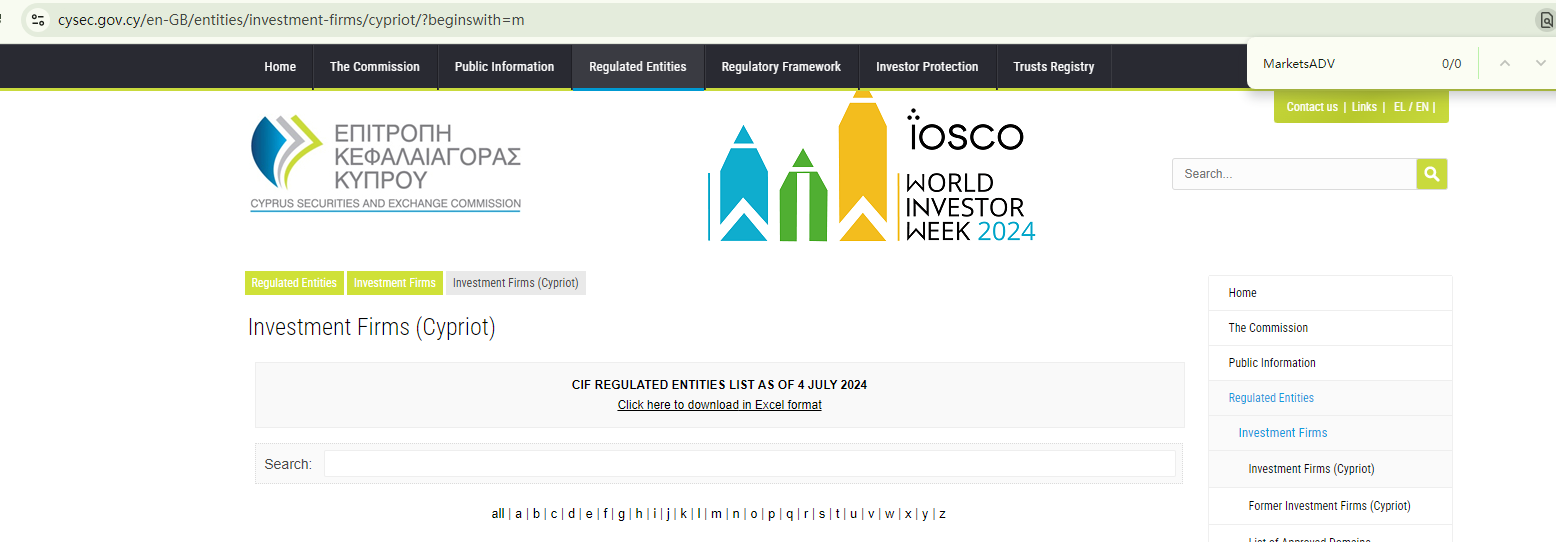The image size is (1556, 542).
Task: Go to previous find-in-page match arrow
Action: 1504,63
